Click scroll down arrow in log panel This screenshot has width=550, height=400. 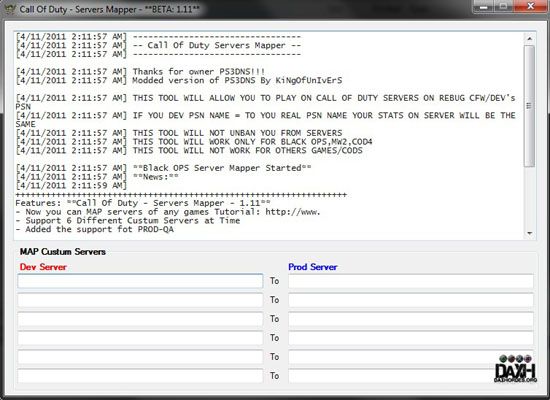point(529,233)
